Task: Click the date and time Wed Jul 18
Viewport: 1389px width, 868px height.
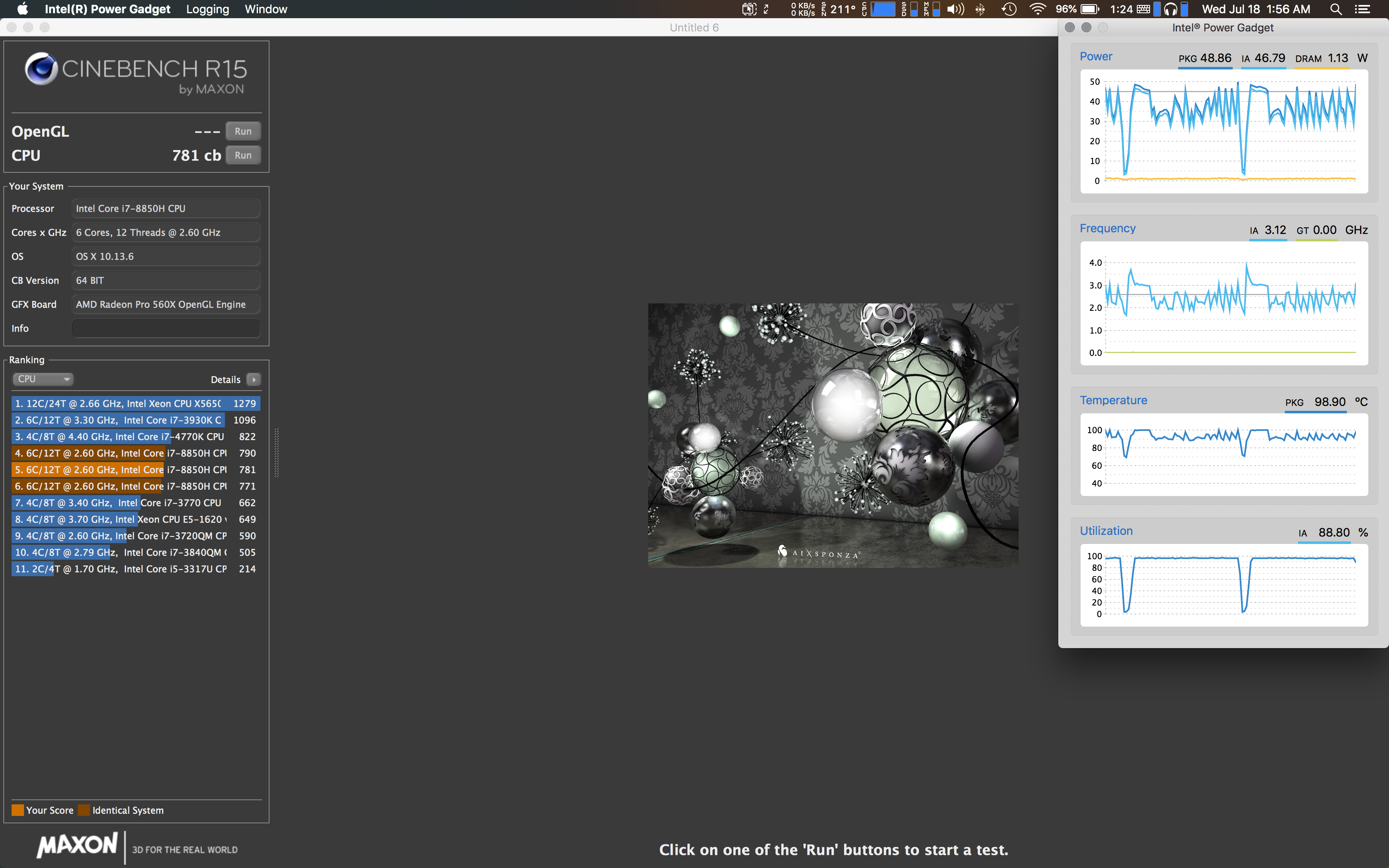Action: (x=1256, y=9)
